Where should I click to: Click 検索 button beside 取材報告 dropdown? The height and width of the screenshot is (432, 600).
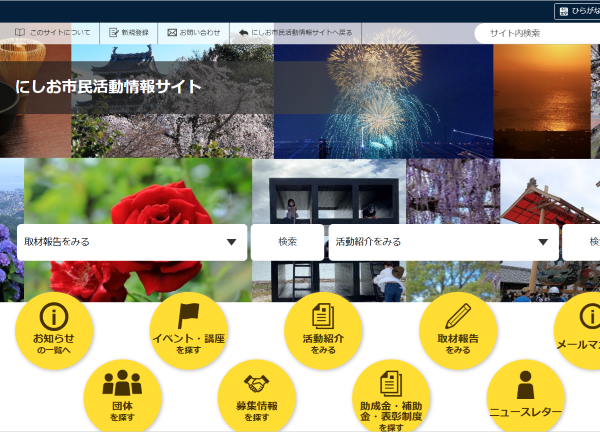pyautogui.click(x=287, y=242)
